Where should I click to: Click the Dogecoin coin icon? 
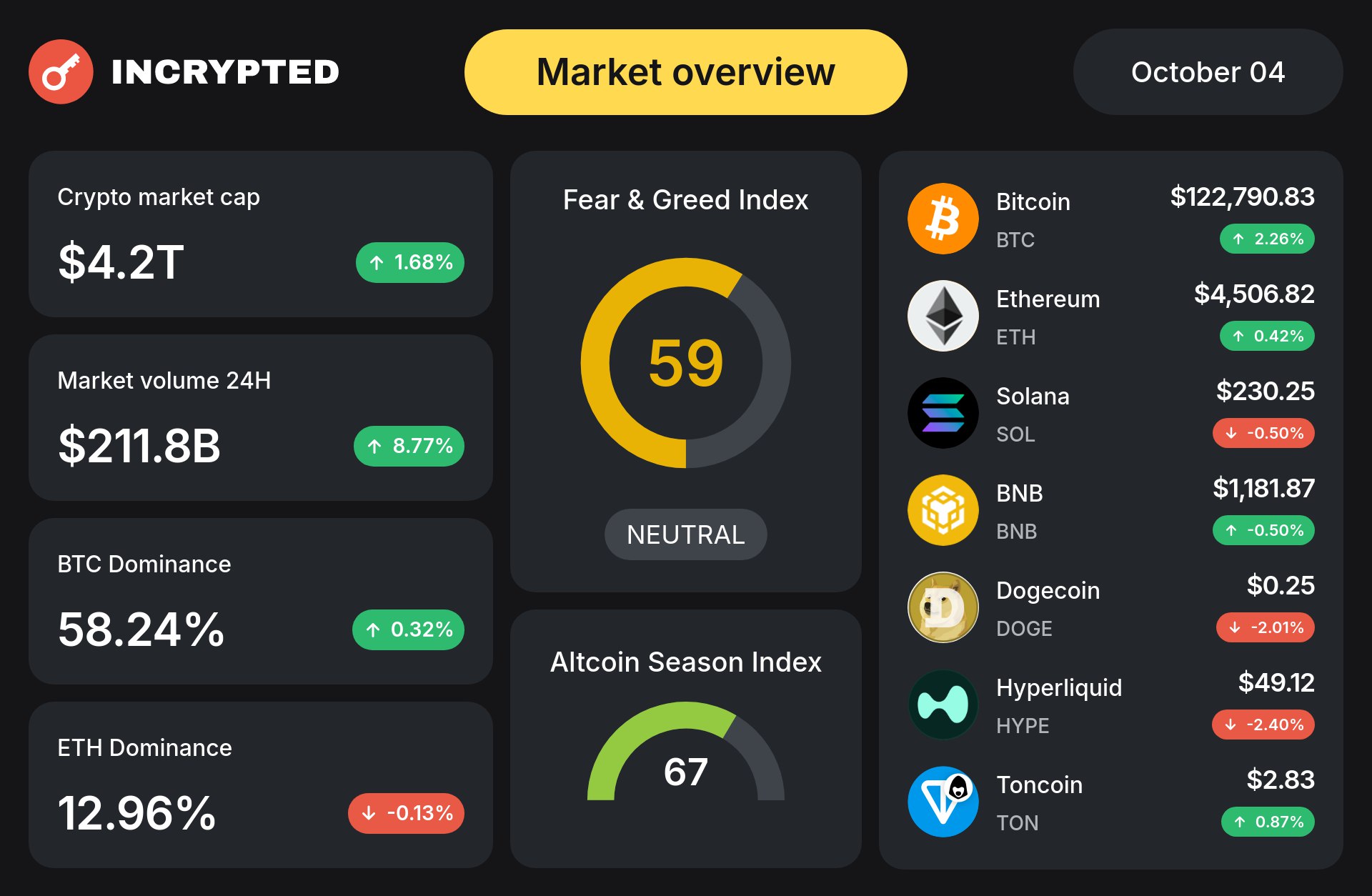943,607
